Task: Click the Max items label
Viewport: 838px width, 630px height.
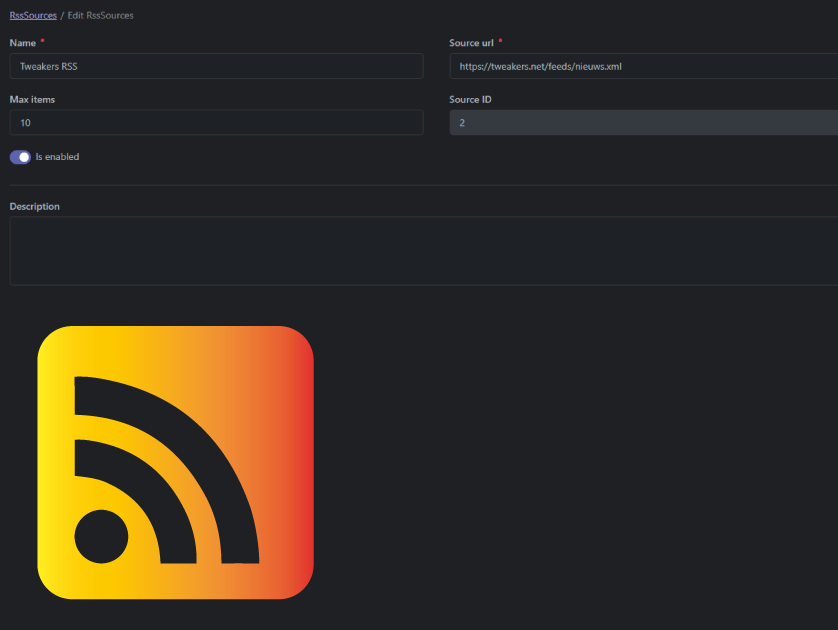Action: pos(32,99)
